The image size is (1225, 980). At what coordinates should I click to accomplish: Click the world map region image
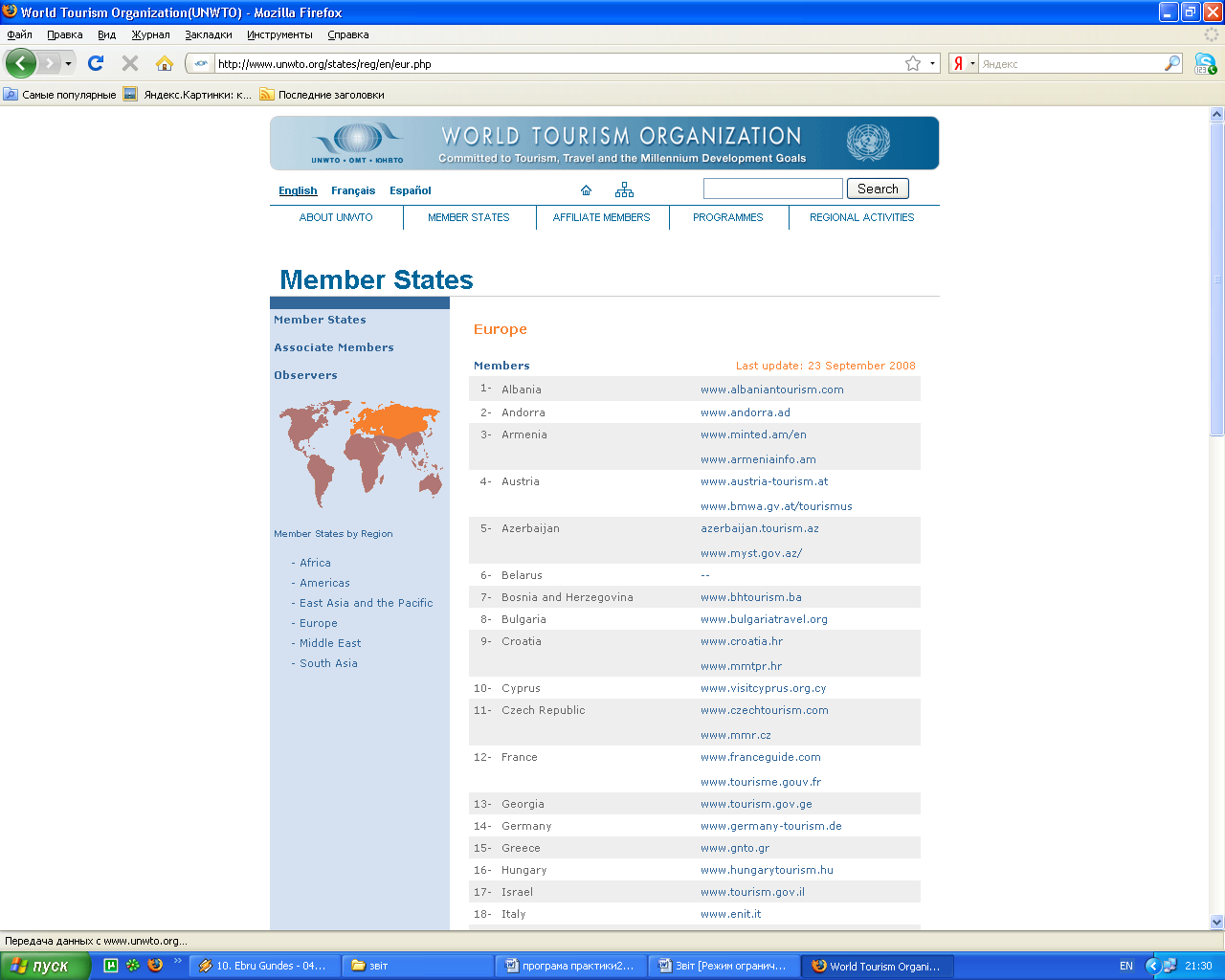click(361, 454)
